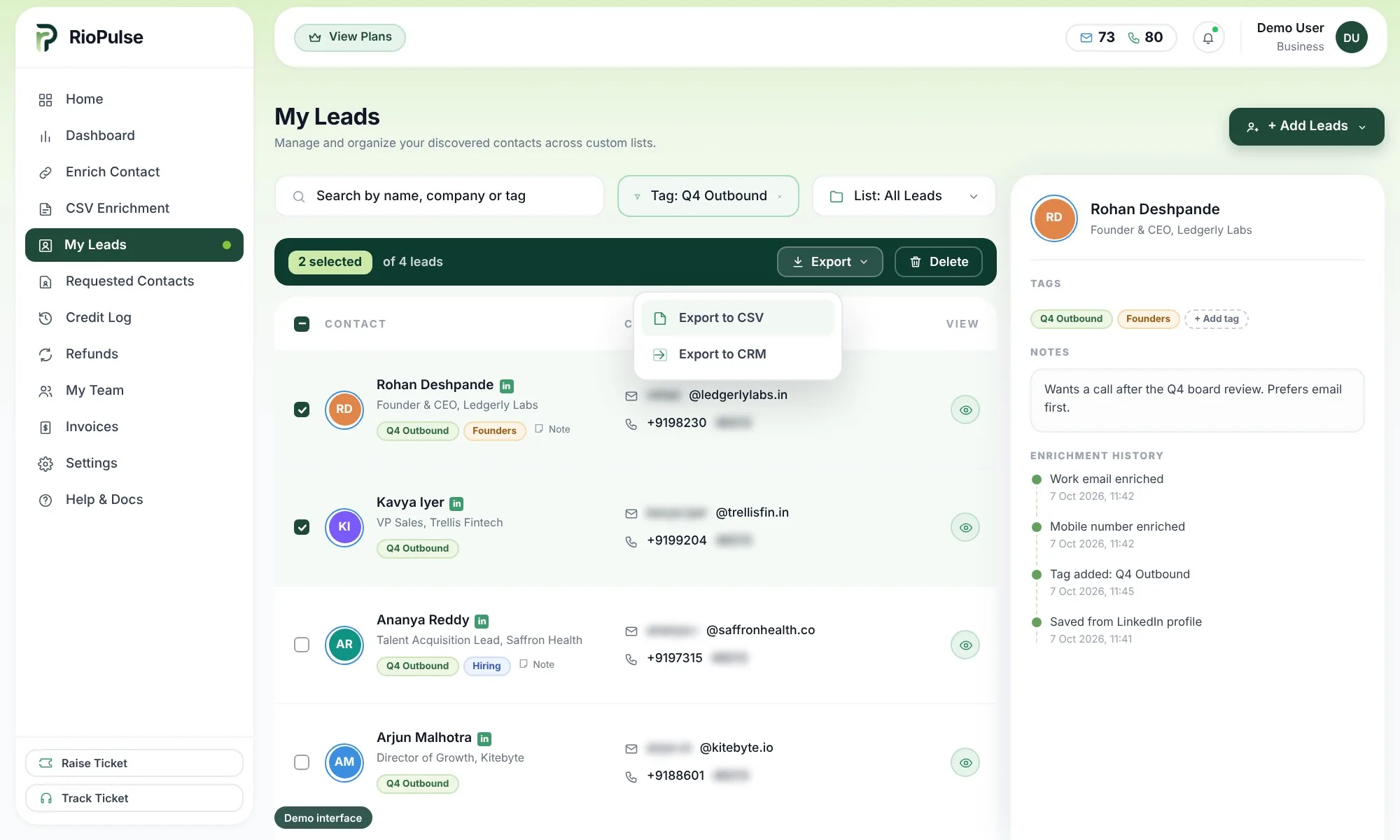1400x840 pixels.
Task: Select Arjun Malhotra's checkbox
Action: pos(302,762)
